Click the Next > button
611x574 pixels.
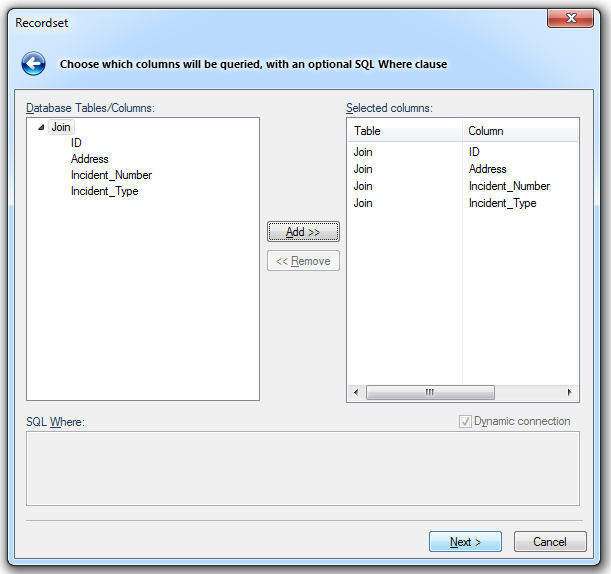coord(465,542)
